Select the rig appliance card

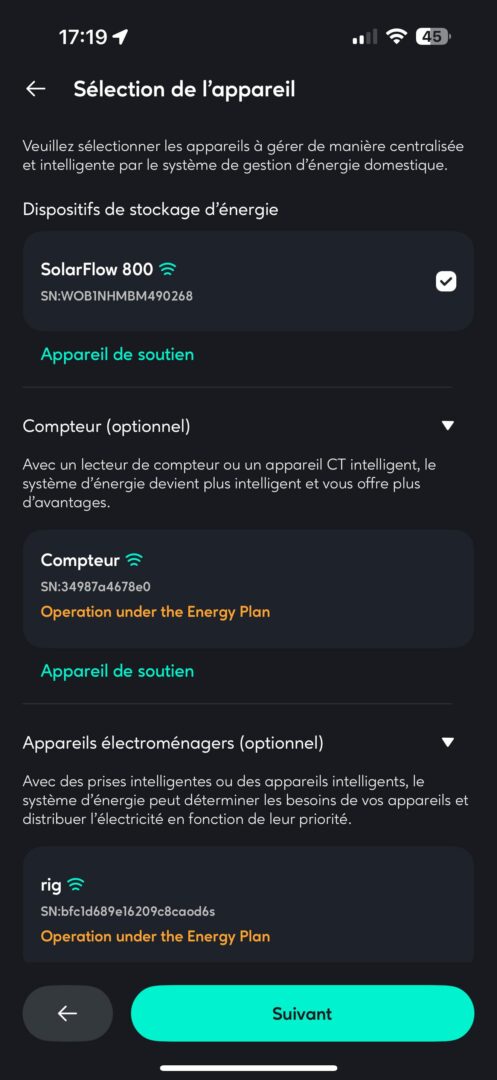click(248, 904)
